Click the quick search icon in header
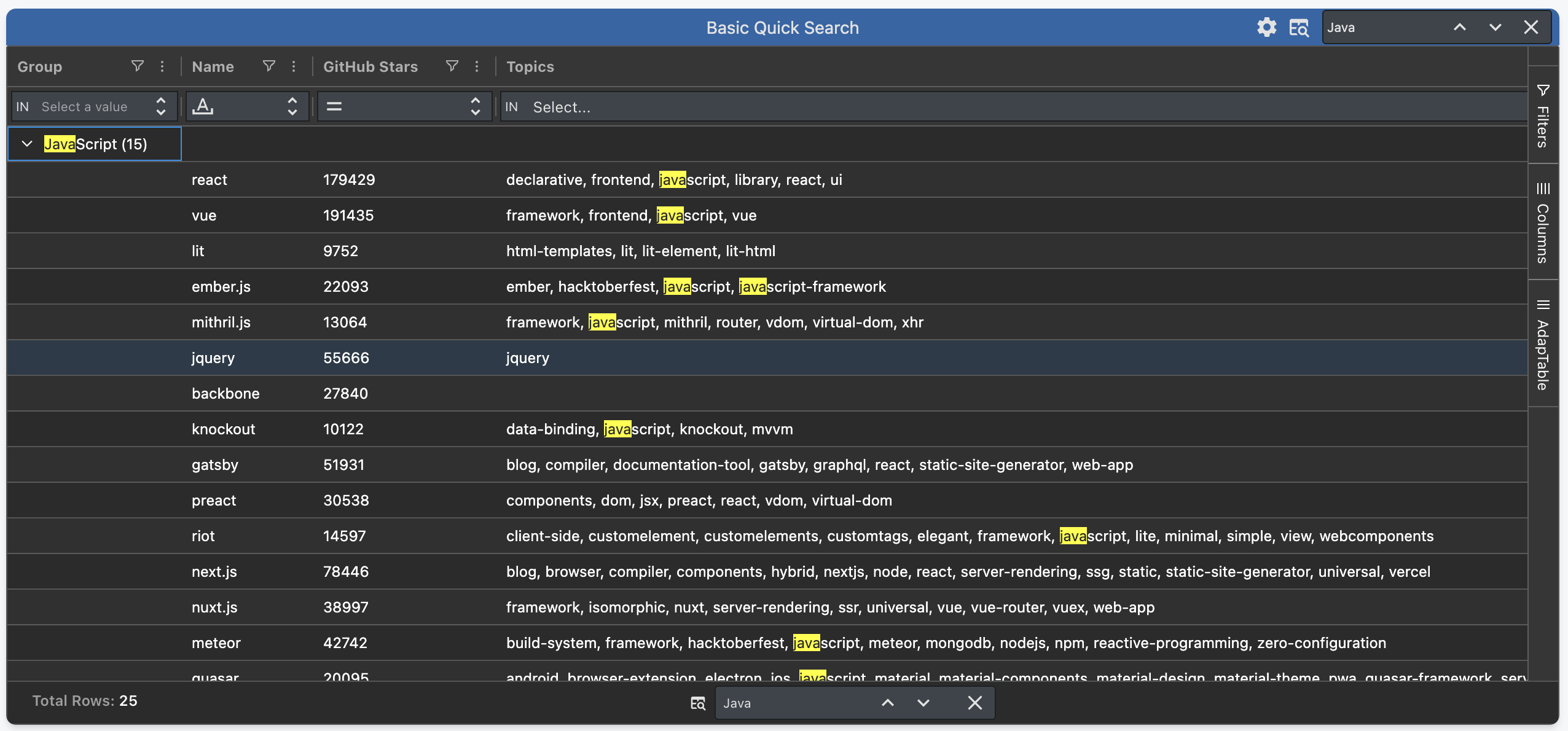This screenshot has width=1568, height=731. [x=1299, y=28]
